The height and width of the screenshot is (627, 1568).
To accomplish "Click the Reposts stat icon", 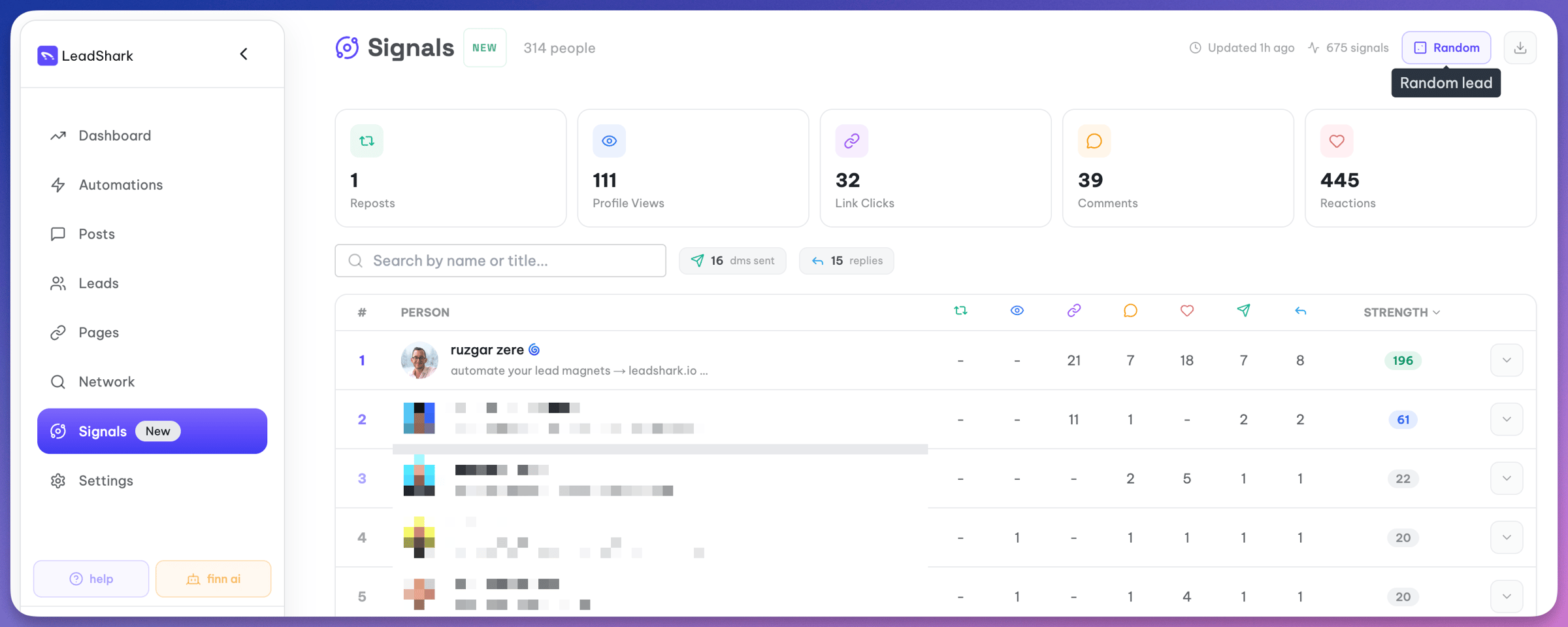I will point(367,141).
